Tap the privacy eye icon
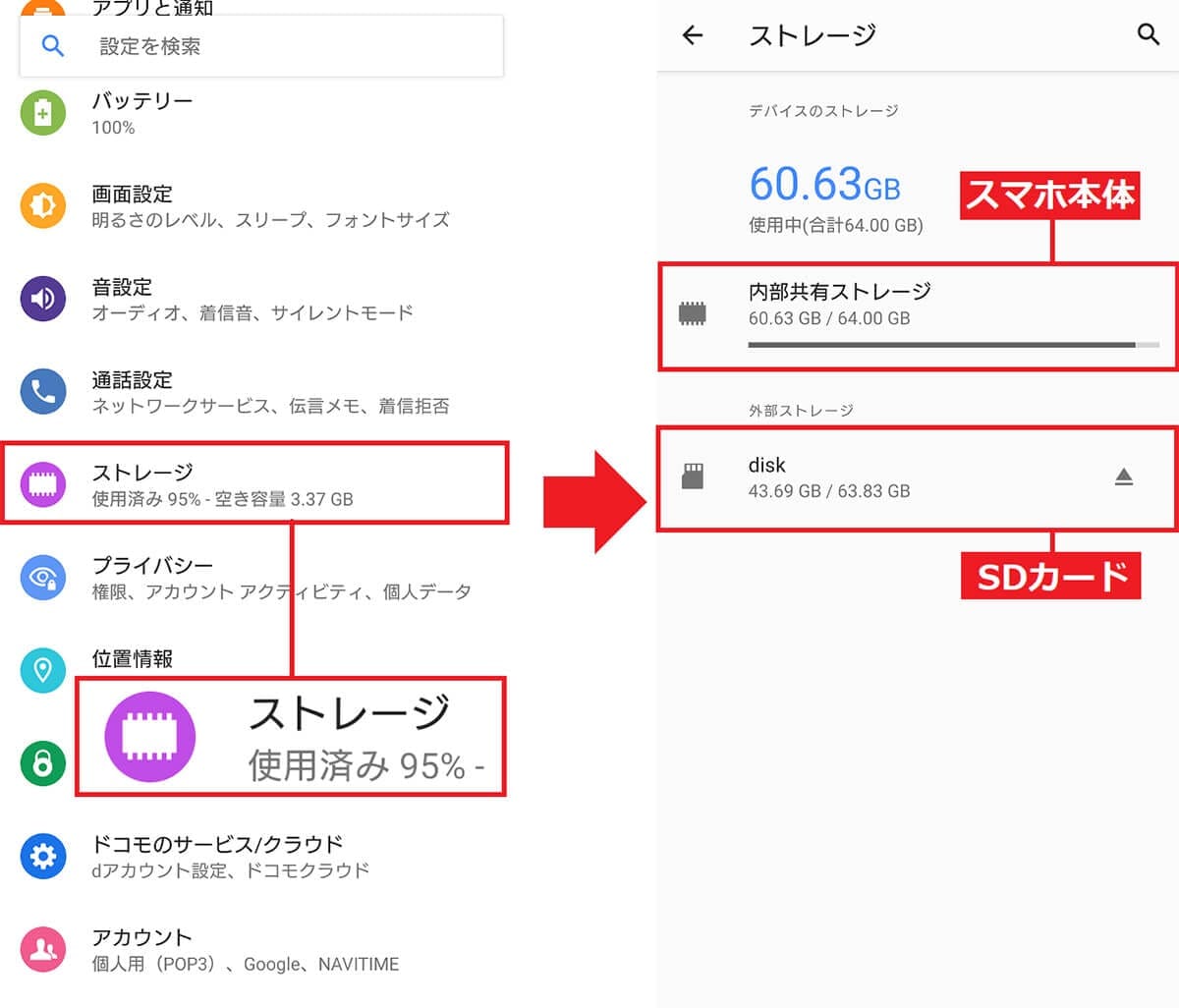Image resolution: width=1179 pixels, height=1008 pixels. pyautogui.click(x=43, y=578)
